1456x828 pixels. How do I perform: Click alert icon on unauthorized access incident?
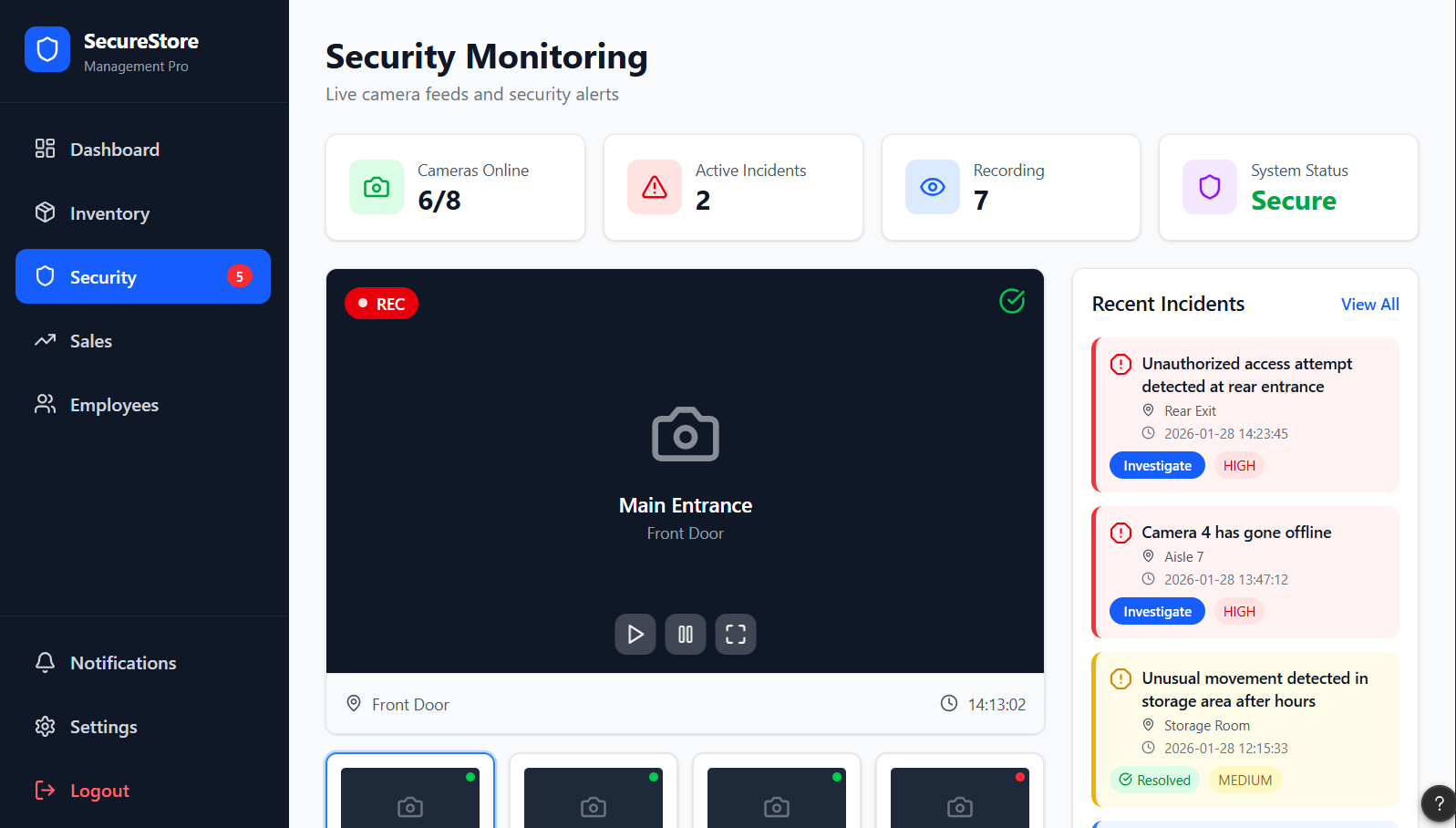click(1120, 364)
